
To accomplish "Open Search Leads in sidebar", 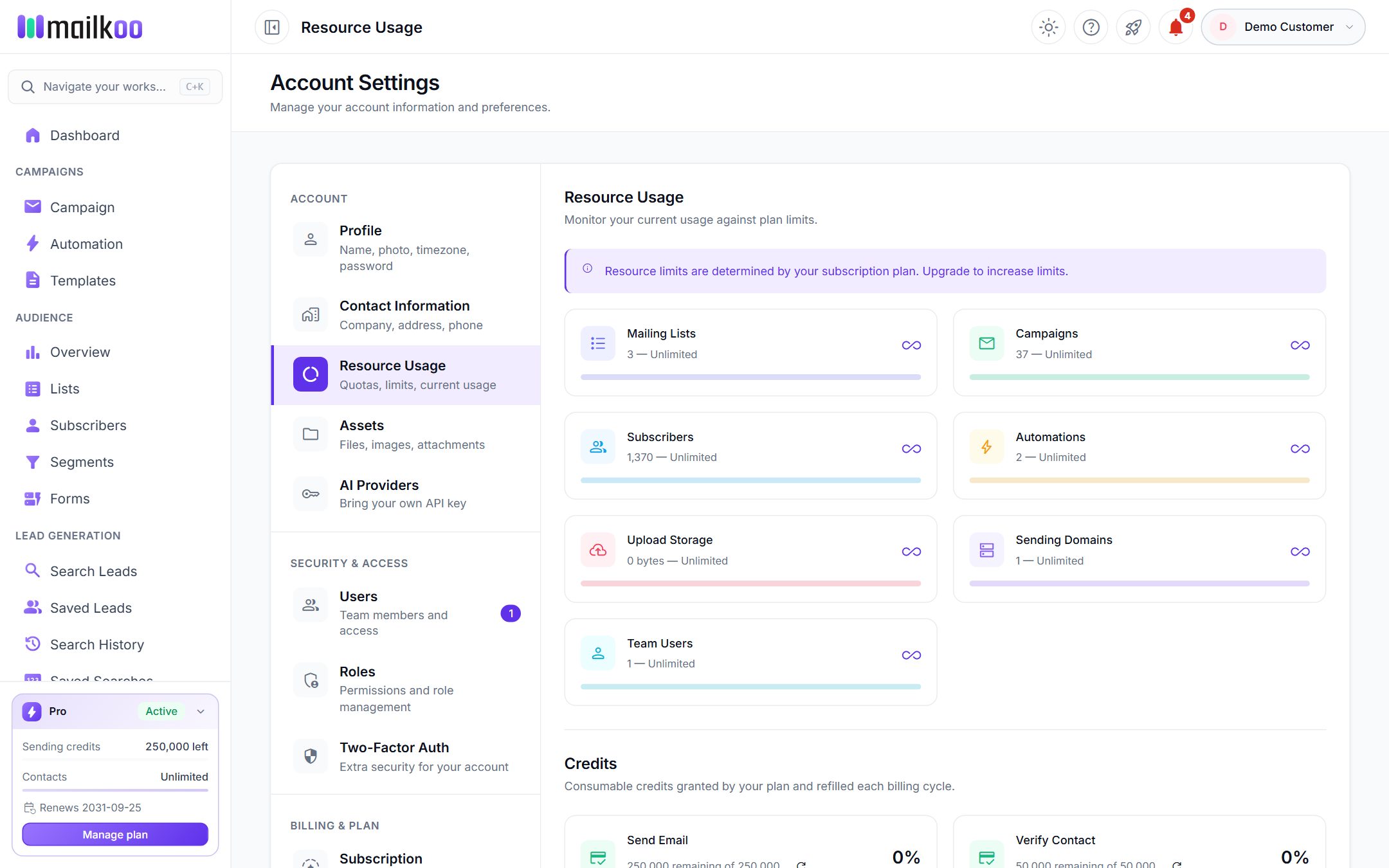I will [115, 571].
